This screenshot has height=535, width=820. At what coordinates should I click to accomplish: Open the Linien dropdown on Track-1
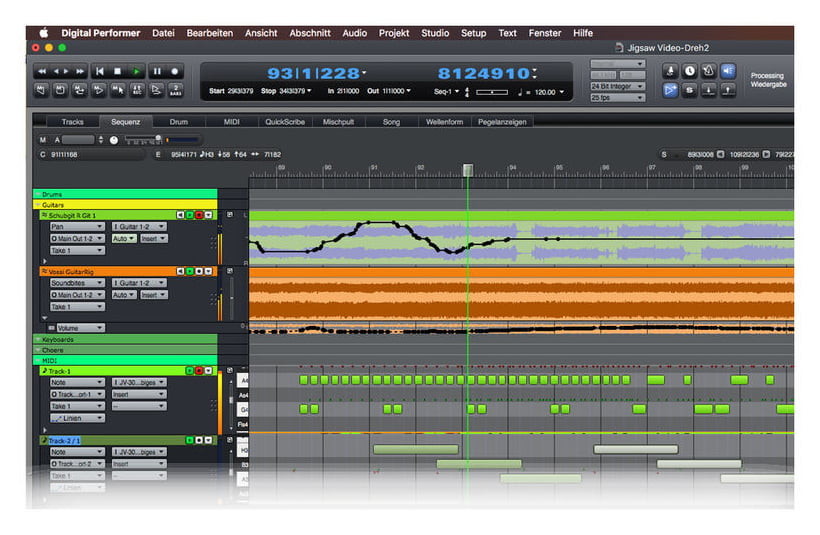77,418
